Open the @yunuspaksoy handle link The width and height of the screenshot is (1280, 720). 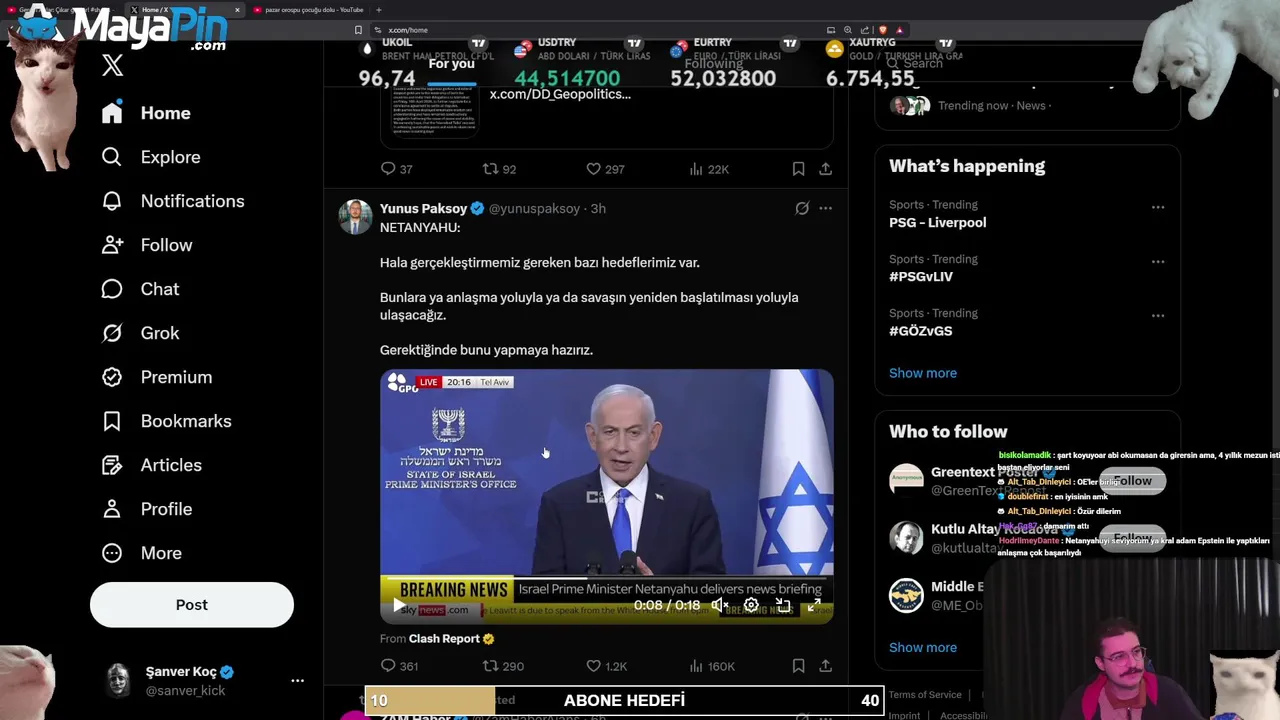pyautogui.click(x=534, y=208)
